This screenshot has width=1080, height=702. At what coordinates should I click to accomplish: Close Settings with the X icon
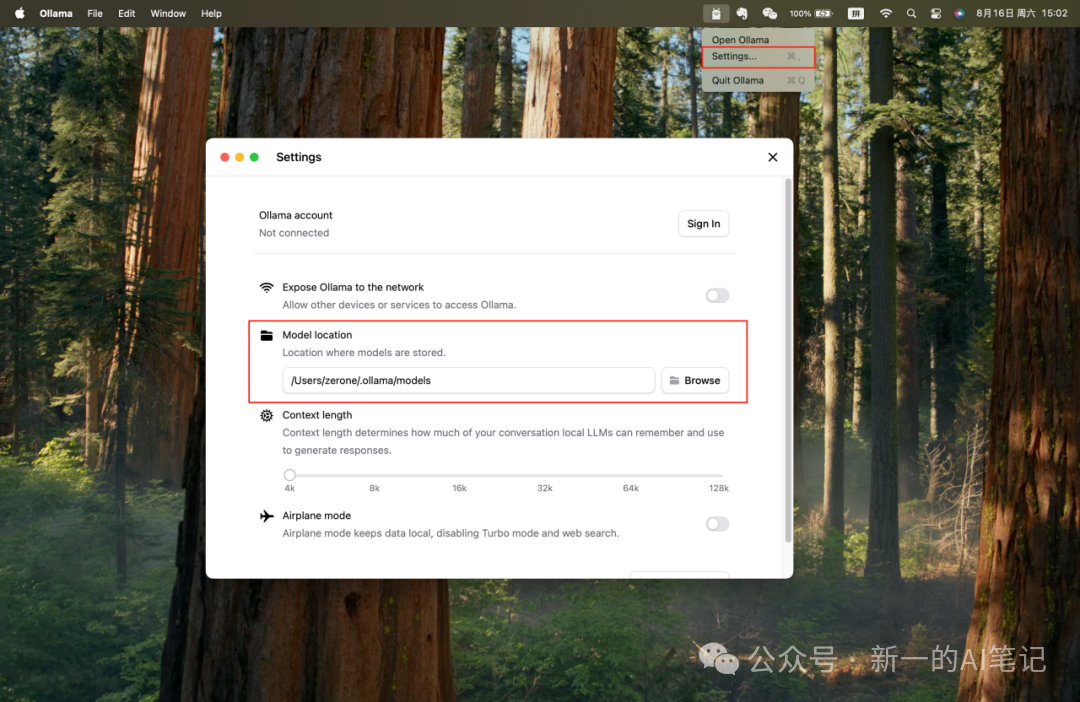point(773,157)
